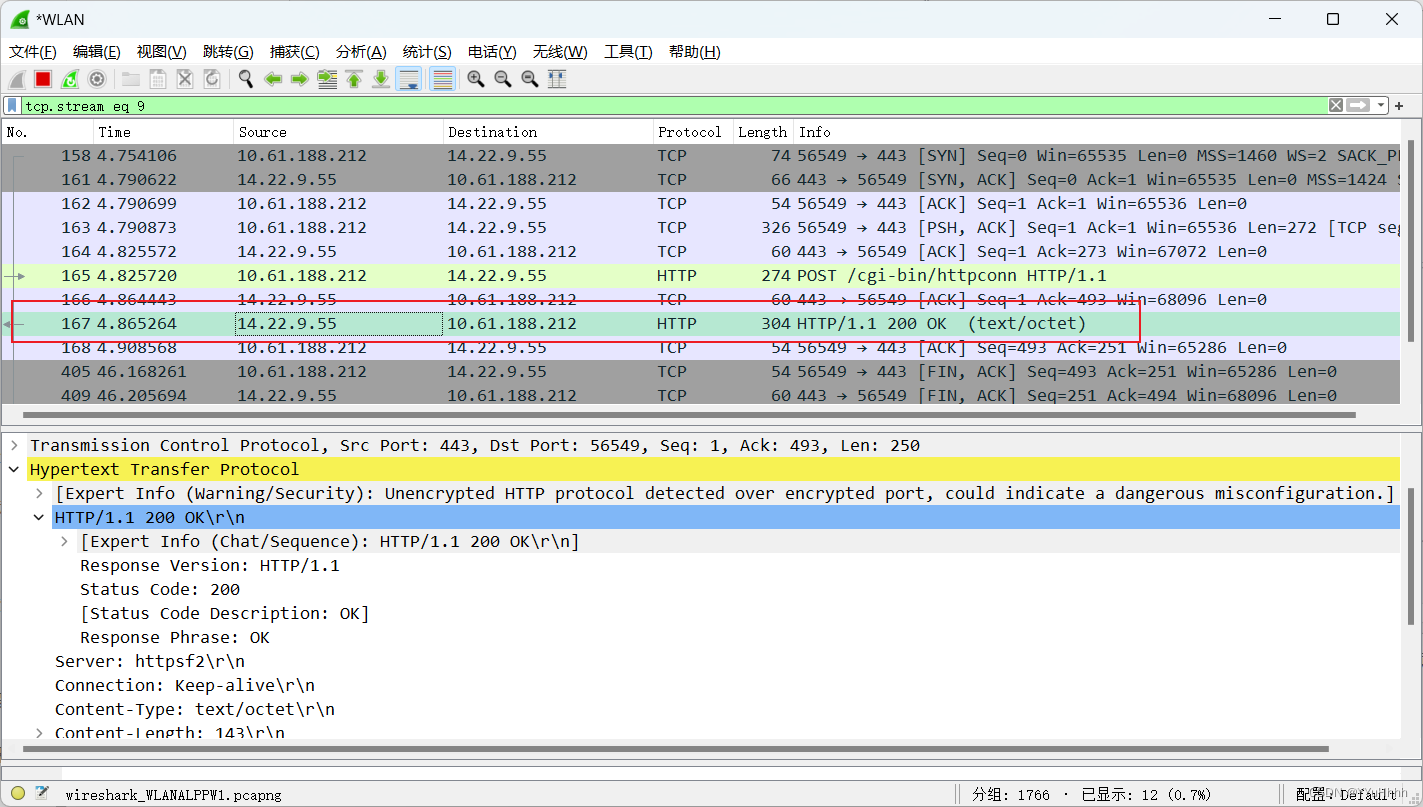Expand the Content-Length: 143 row
The height and width of the screenshot is (807, 1423).
[39, 733]
